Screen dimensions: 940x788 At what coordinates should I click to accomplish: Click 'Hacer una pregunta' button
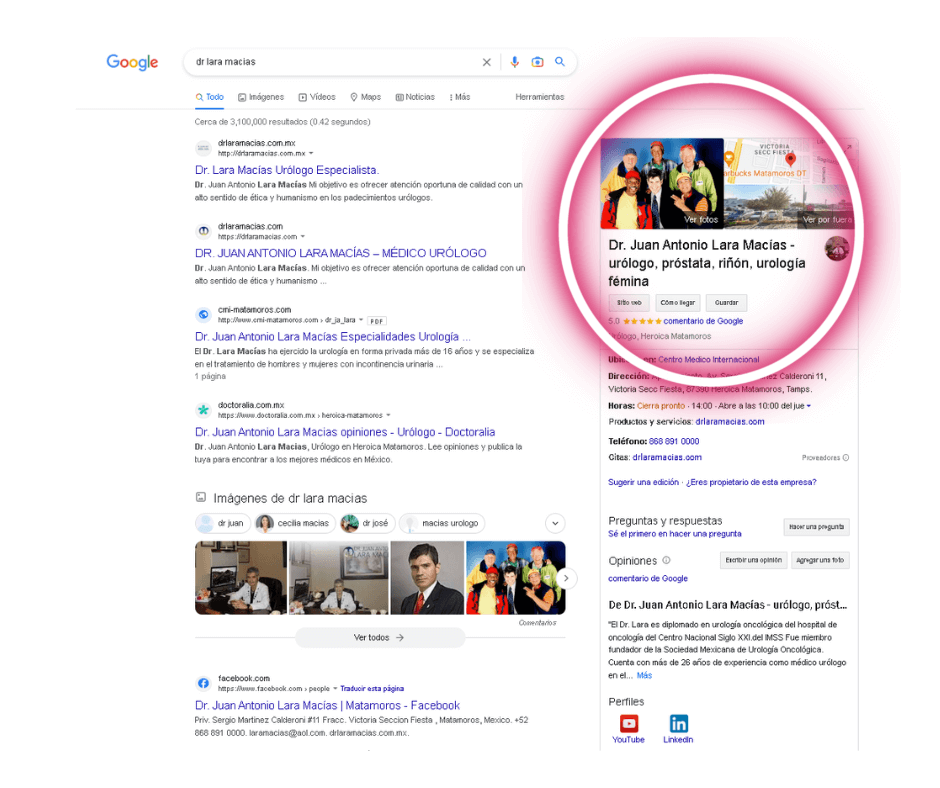(x=816, y=527)
